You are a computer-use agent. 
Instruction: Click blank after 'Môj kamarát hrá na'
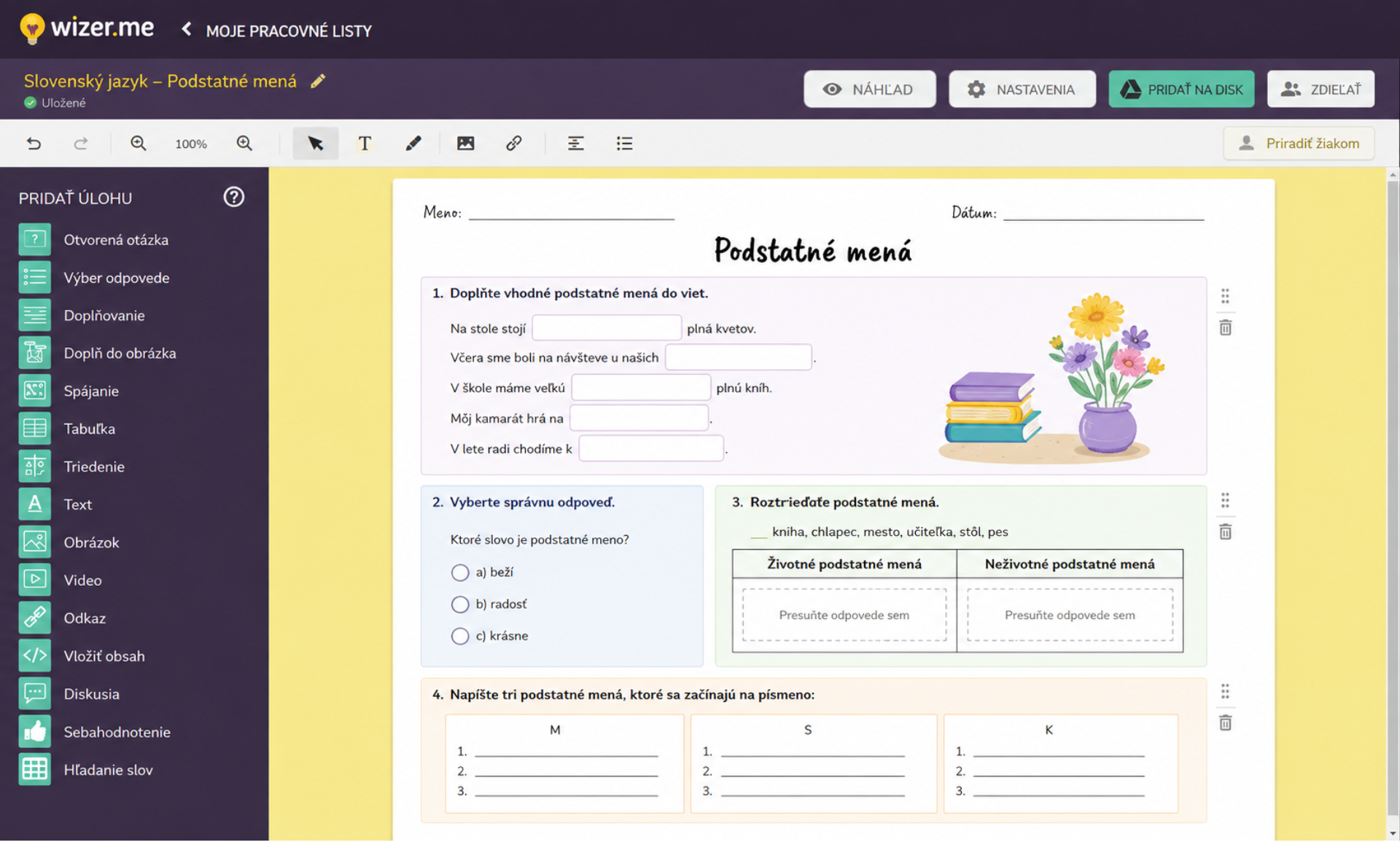coord(639,419)
